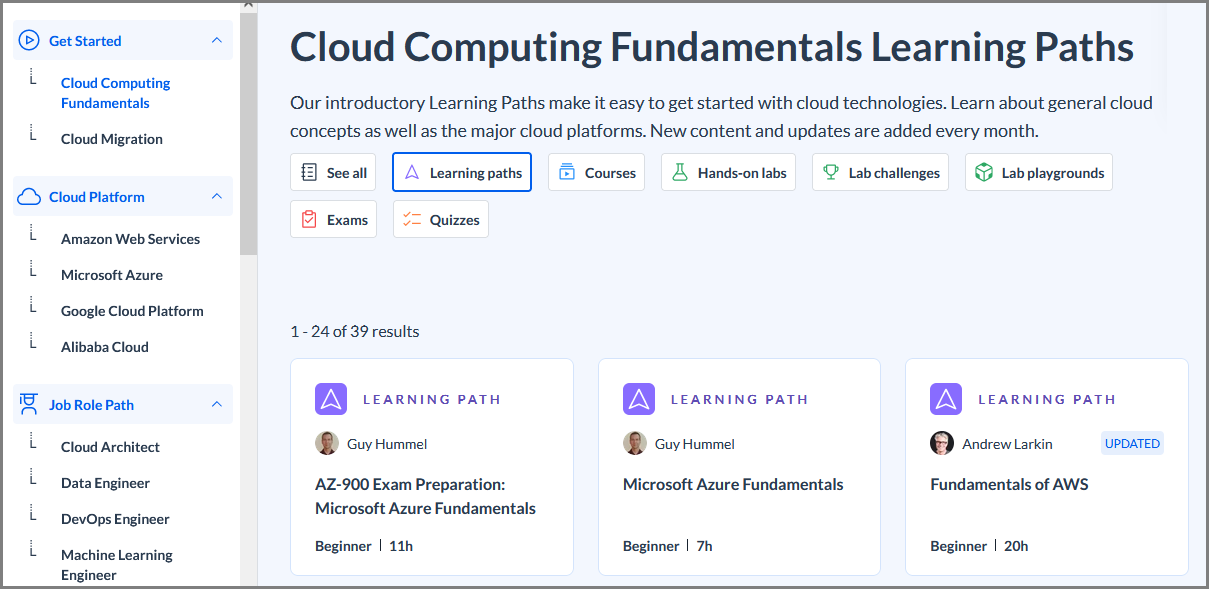Open Microsoft Azure Fundamentals learning path title
This screenshot has height=589, width=1209.
[x=733, y=484]
